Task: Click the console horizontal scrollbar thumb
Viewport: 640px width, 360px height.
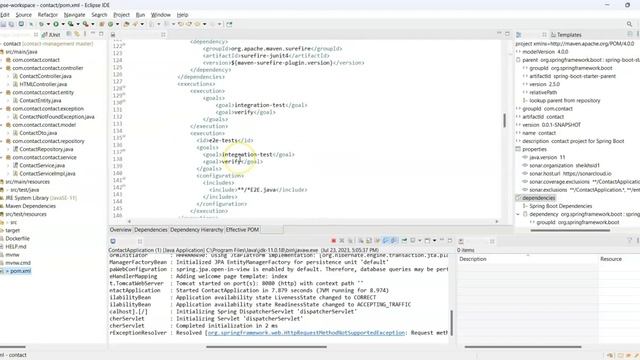Action: click(266, 347)
